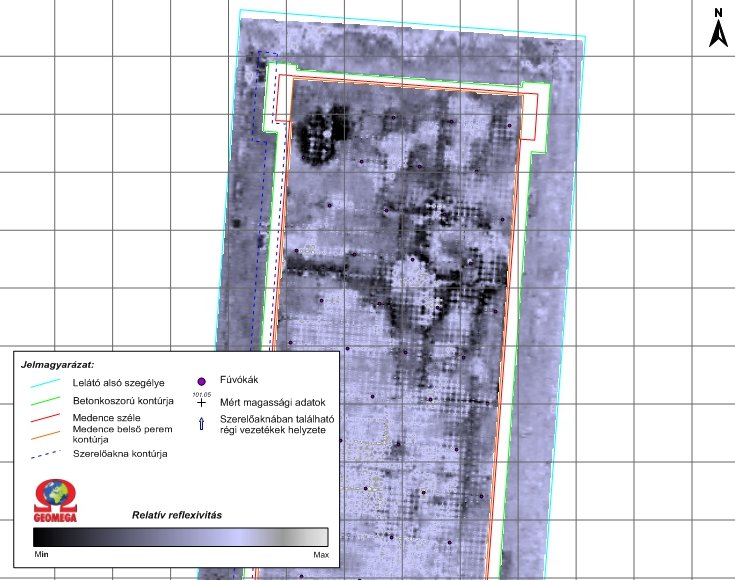Image resolution: width=735 pixels, height=580 pixels.
Task: Click the '101.05' sample elevation value
Action: pos(202,395)
